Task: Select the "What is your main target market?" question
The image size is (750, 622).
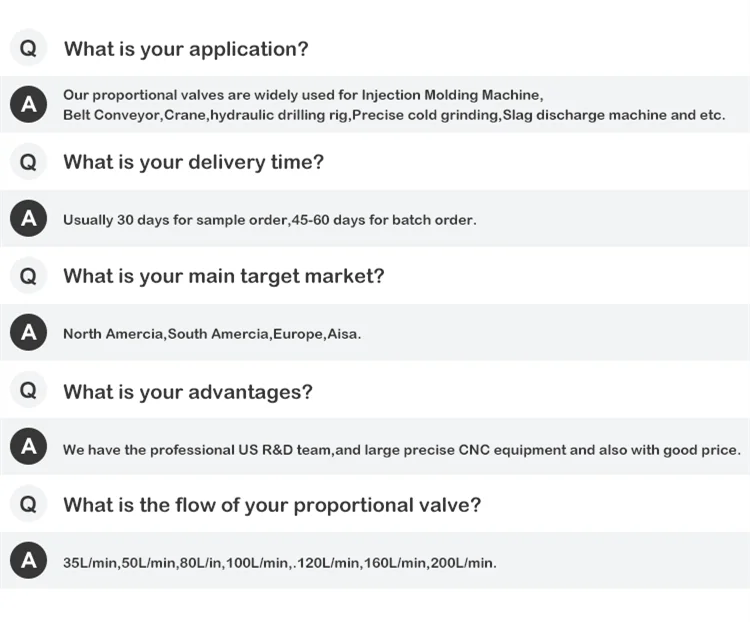Action: click(223, 276)
